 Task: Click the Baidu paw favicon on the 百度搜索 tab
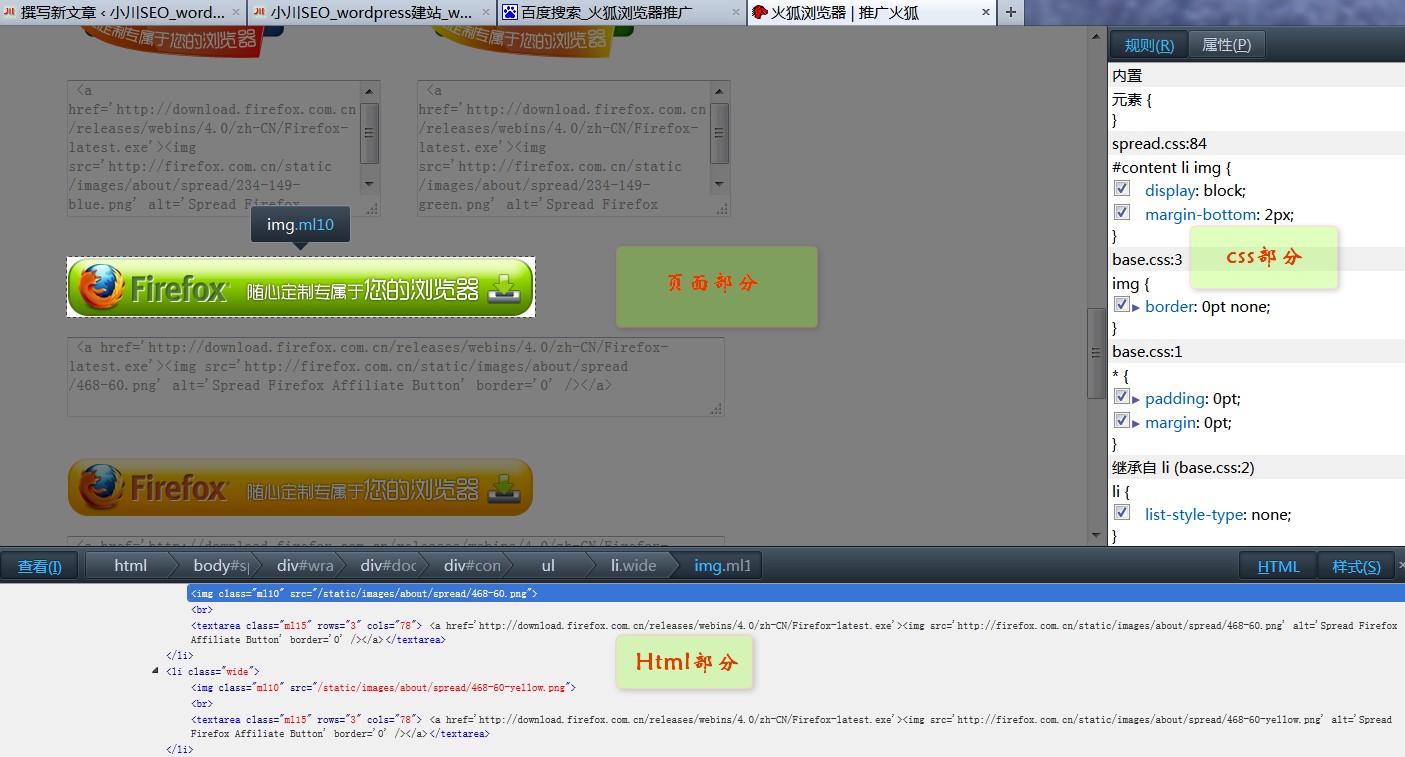(x=510, y=13)
